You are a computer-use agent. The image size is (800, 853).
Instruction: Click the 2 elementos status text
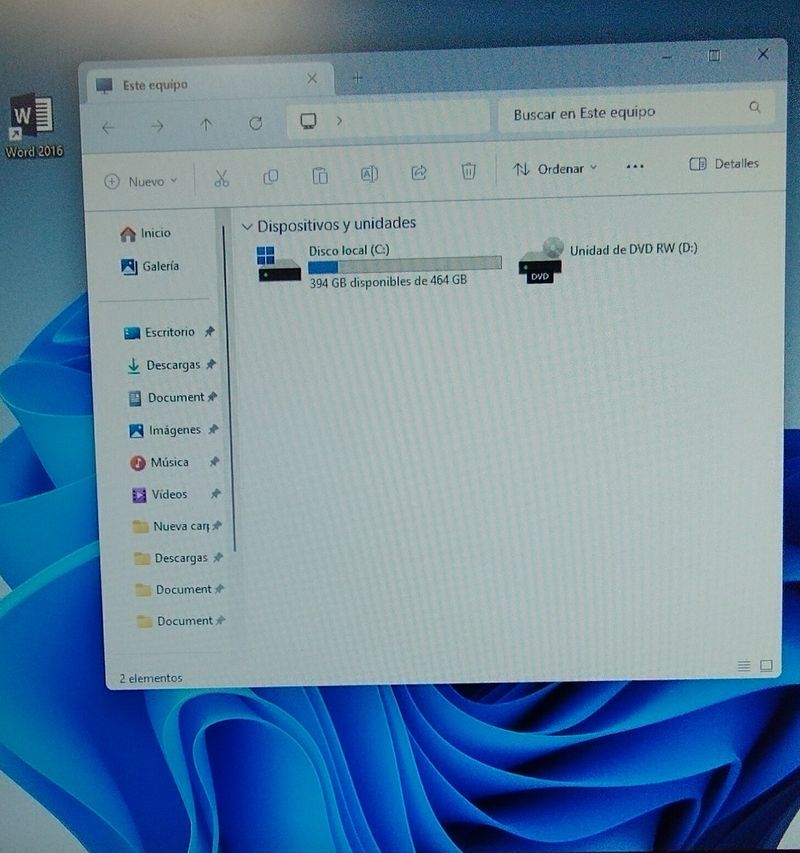coord(151,678)
